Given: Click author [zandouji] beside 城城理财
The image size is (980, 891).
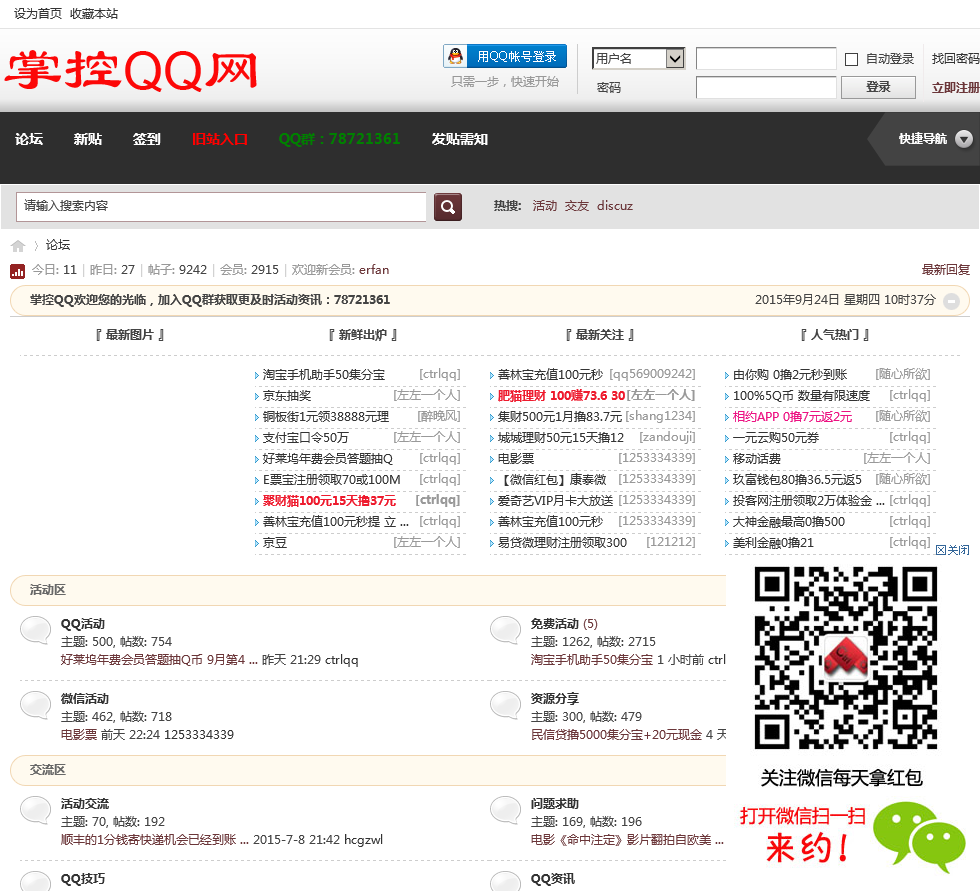Looking at the screenshot, I should pos(667,437).
